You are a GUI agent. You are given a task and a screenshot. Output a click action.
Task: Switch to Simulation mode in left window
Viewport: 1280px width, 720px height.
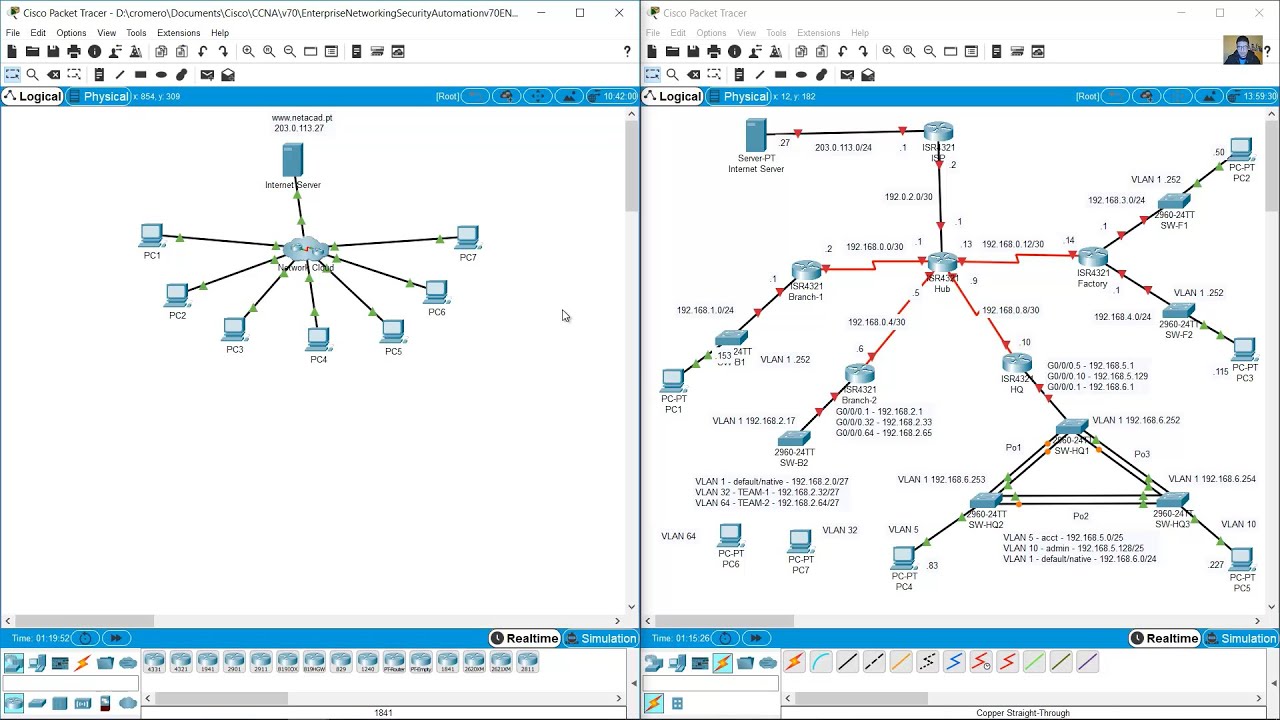(600, 638)
